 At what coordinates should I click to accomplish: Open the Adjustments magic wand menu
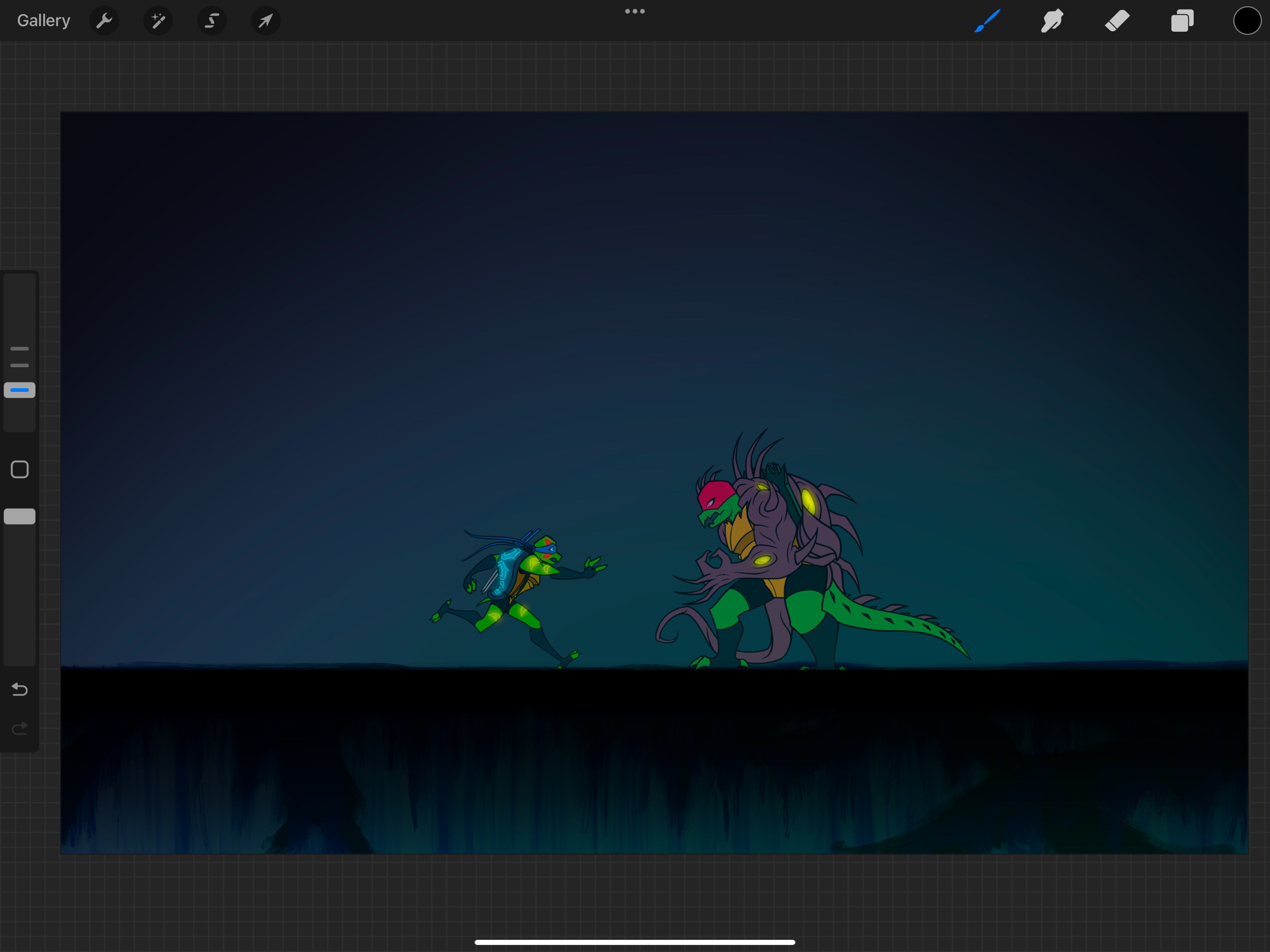158,21
